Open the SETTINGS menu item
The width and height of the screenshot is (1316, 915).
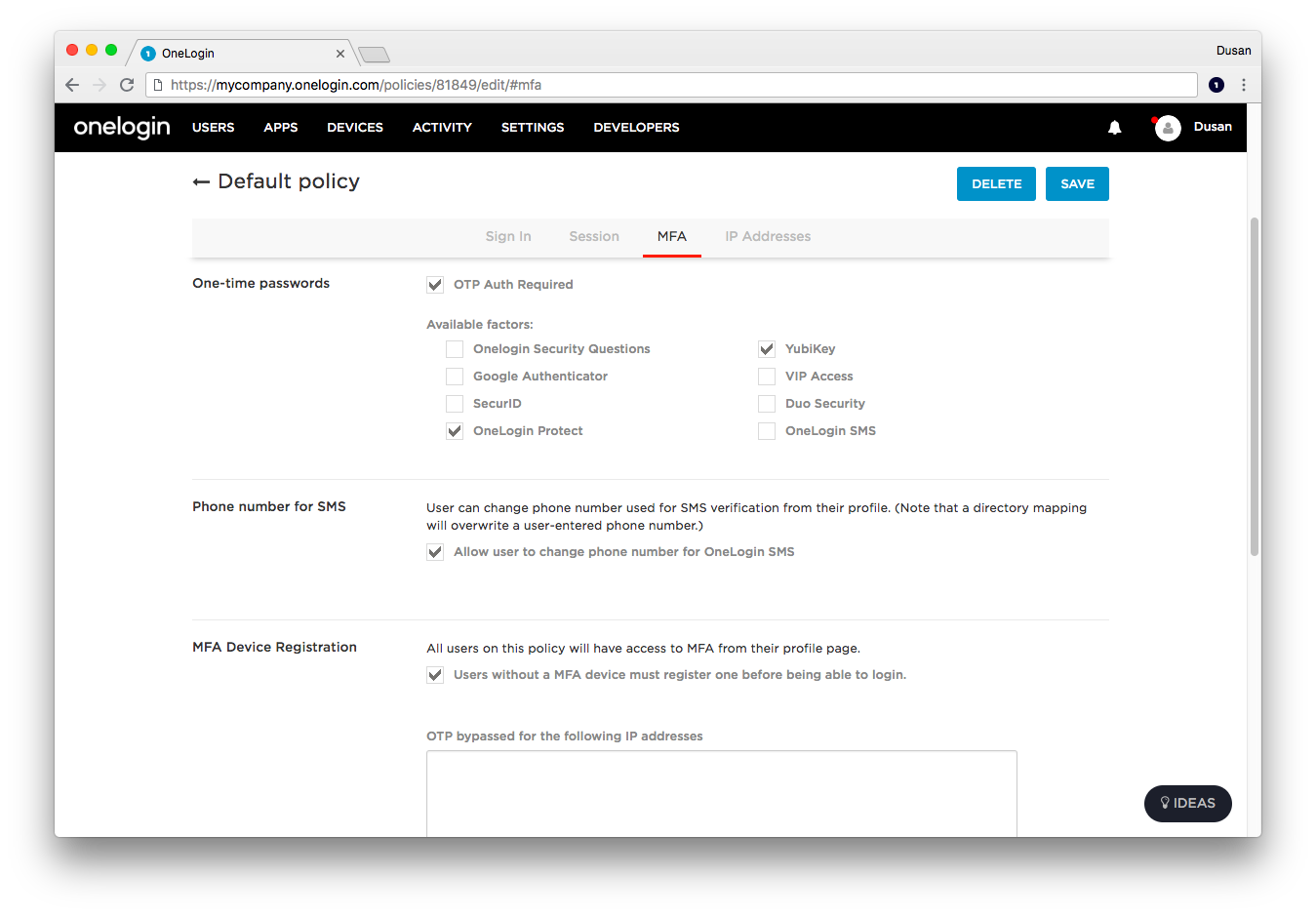(x=532, y=127)
